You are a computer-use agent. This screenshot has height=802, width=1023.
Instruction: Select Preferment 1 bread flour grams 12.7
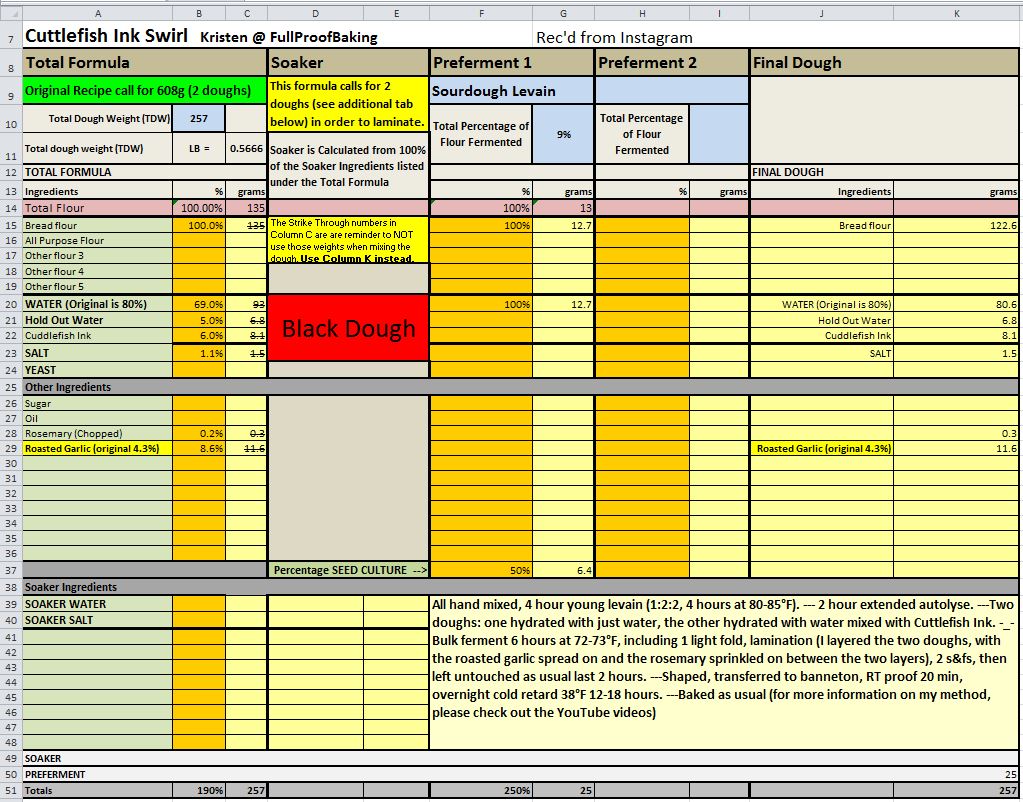[564, 226]
